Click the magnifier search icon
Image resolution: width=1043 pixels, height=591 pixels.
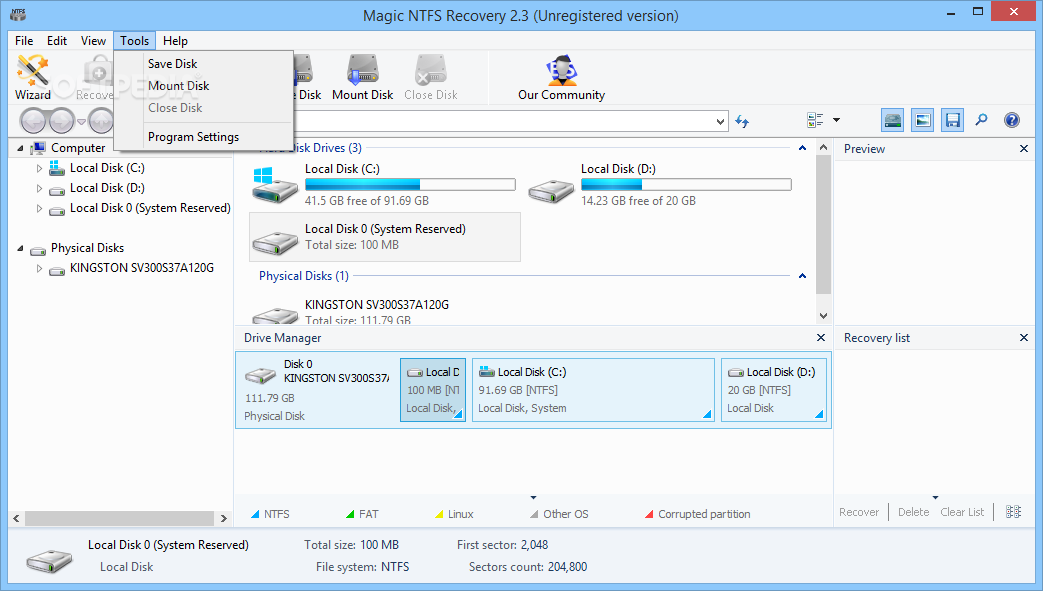click(x=982, y=120)
